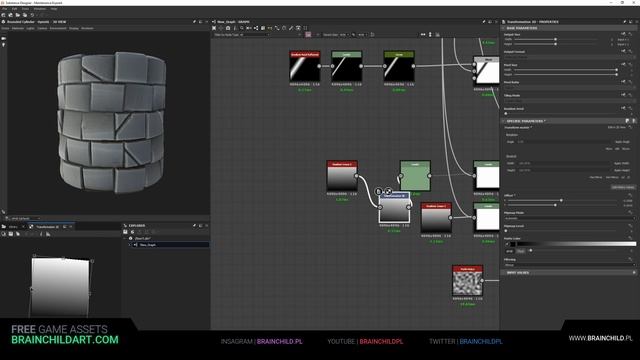Click the save icon in 2D view toolbar
Screen dimensions: 640x360
tap(11, 234)
